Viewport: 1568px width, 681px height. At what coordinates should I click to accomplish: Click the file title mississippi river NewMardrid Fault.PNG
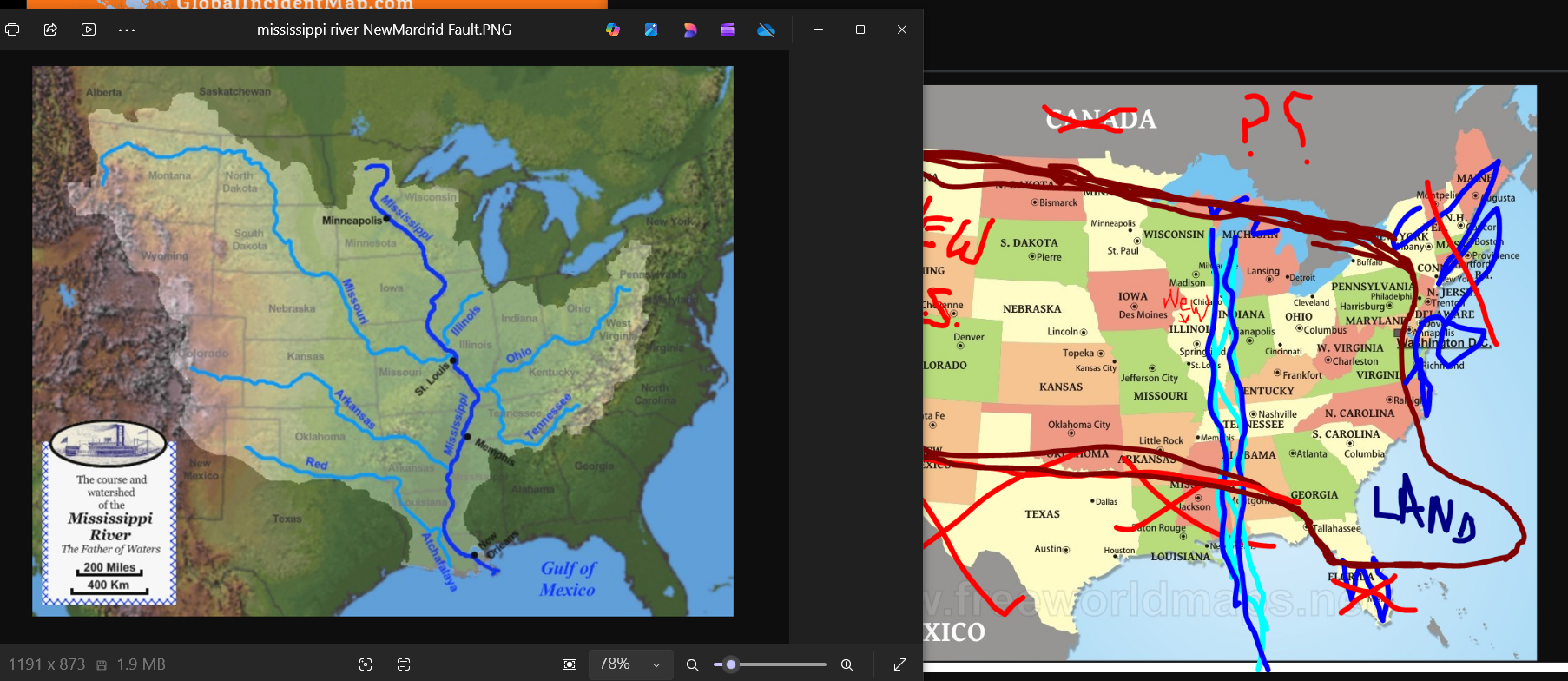tap(384, 30)
